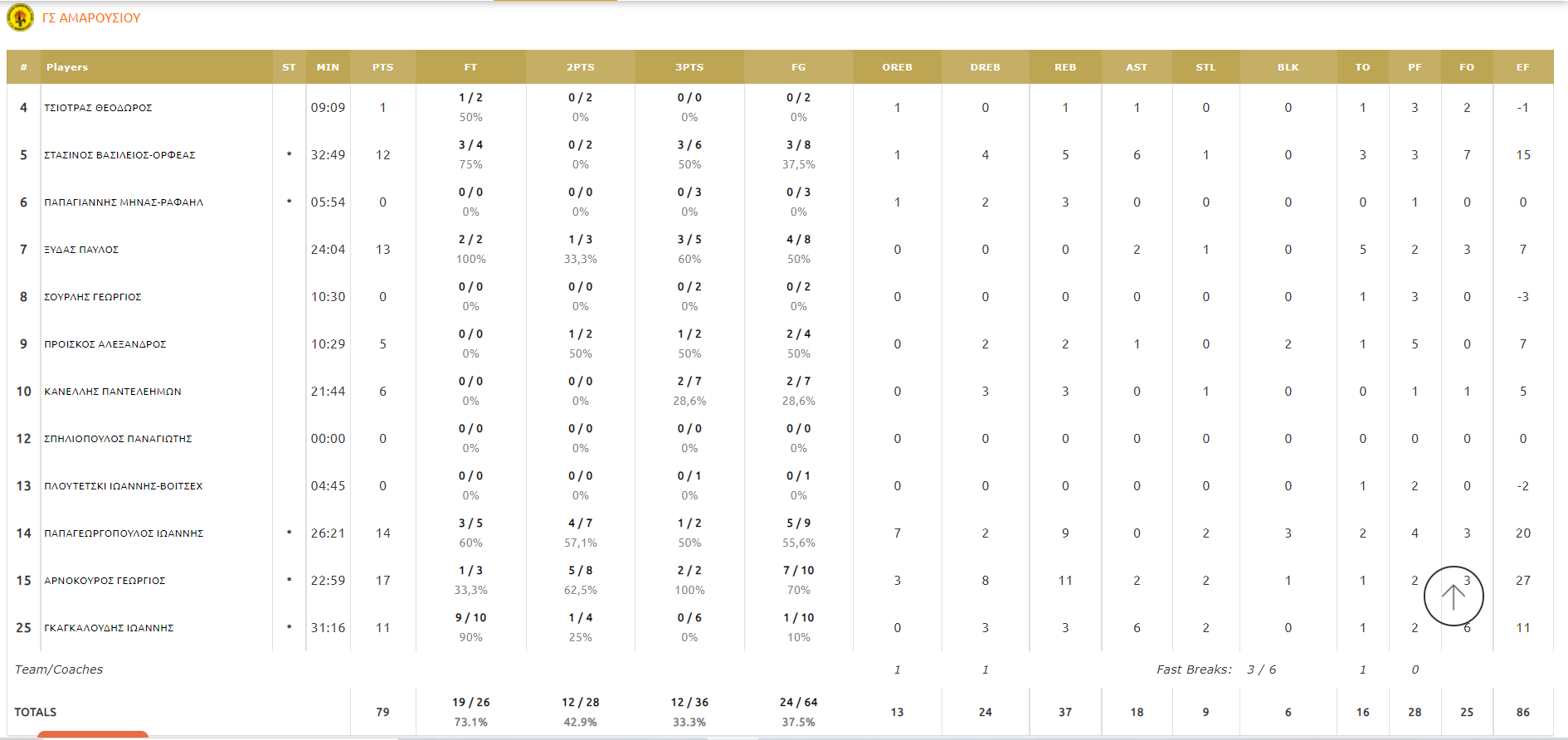Viewport: 1568px width, 740px height.
Task: Click the scroll-to-top arrow button
Action: point(1453,596)
